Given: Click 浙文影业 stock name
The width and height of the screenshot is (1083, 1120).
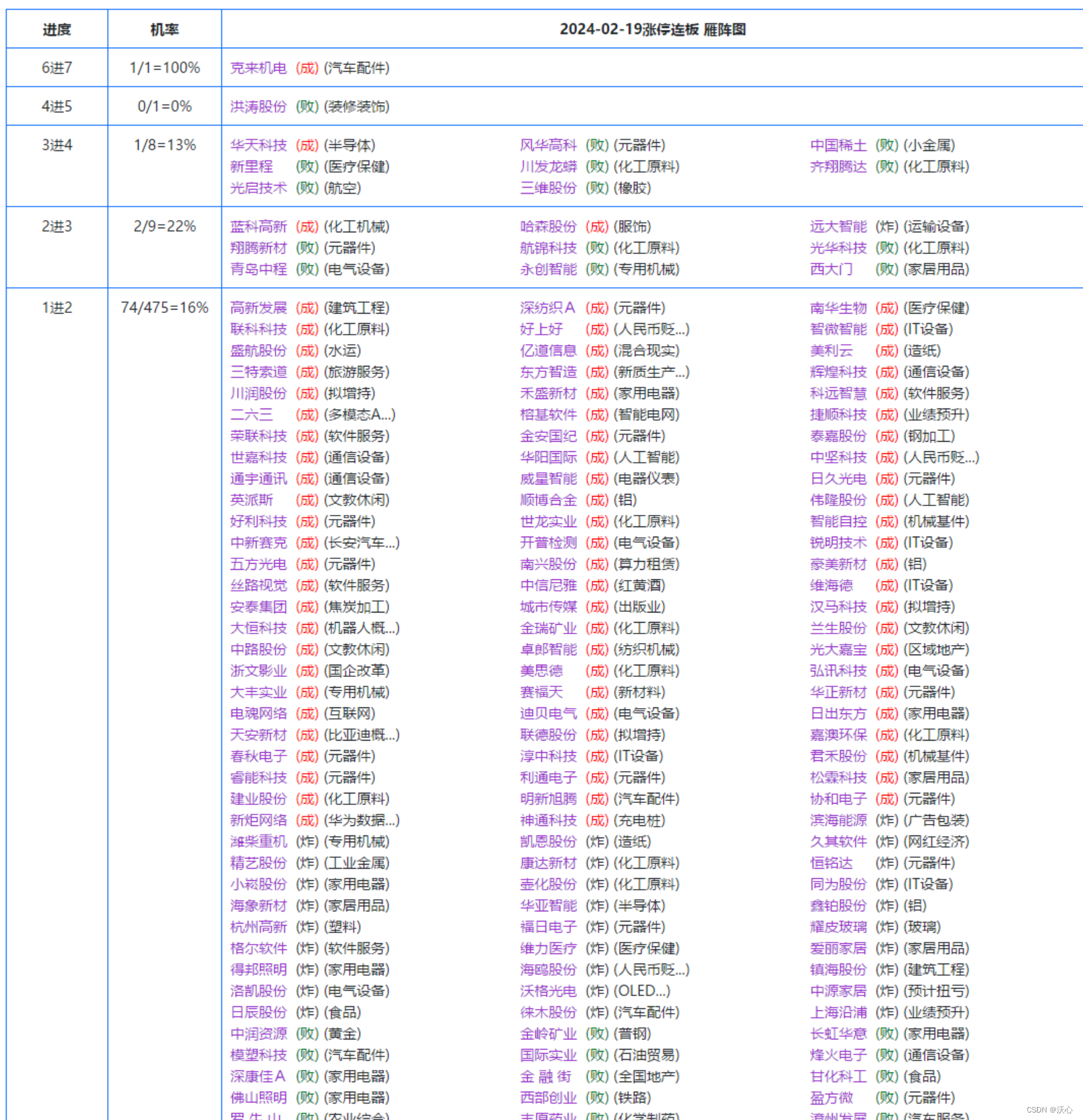Looking at the screenshot, I should coord(258,671).
